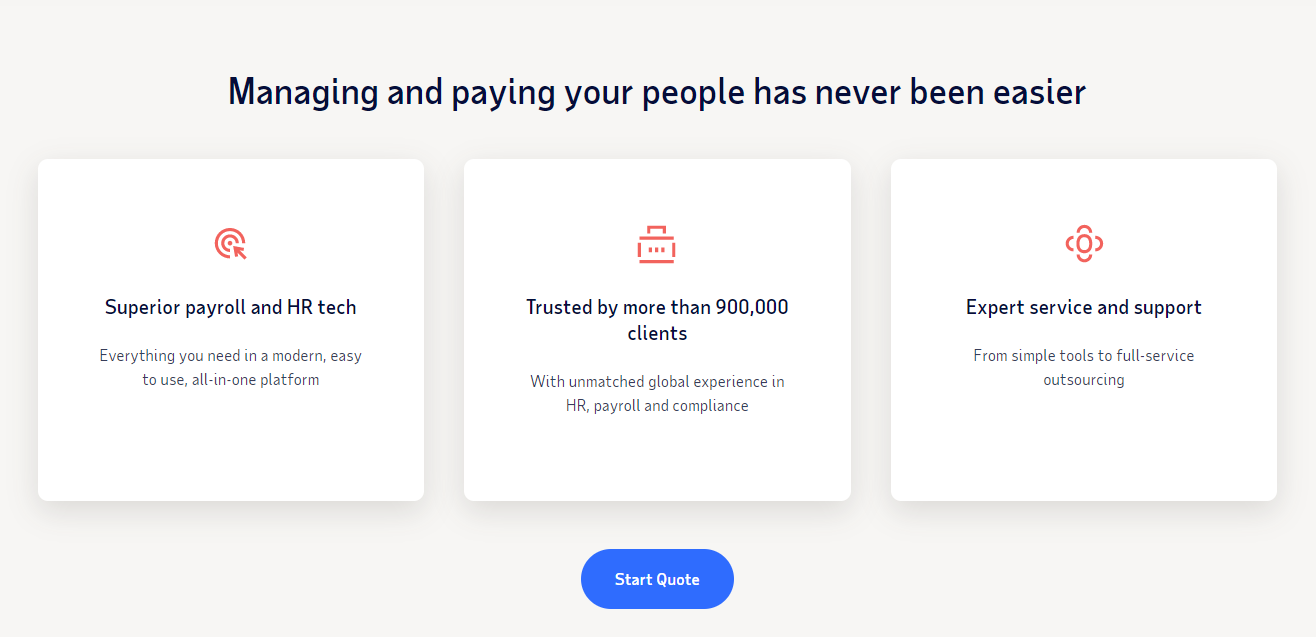Click the "With unmatched global experience in" line

(657, 382)
